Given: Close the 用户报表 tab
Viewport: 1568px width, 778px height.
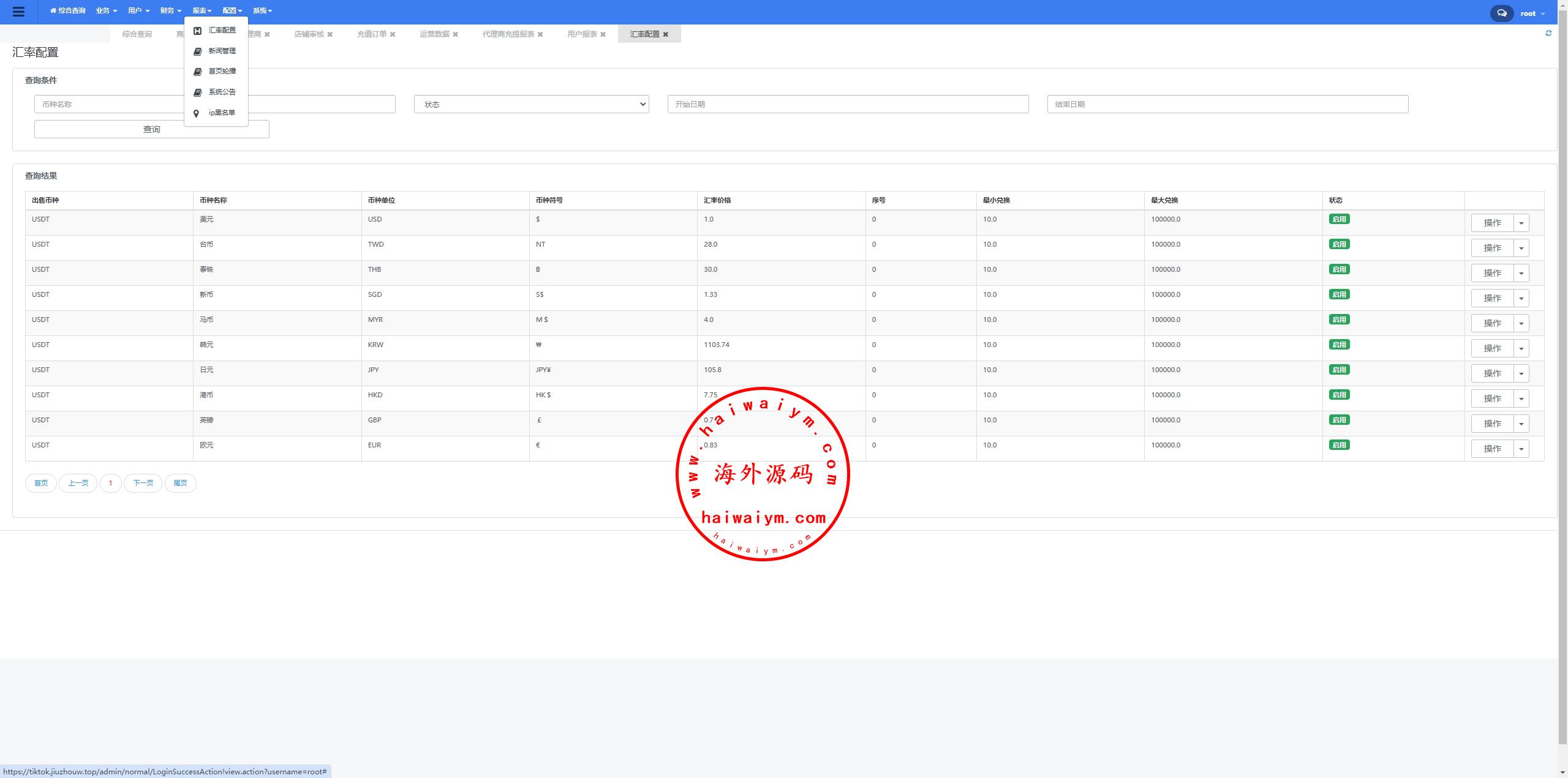Looking at the screenshot, I should (603, 34).
